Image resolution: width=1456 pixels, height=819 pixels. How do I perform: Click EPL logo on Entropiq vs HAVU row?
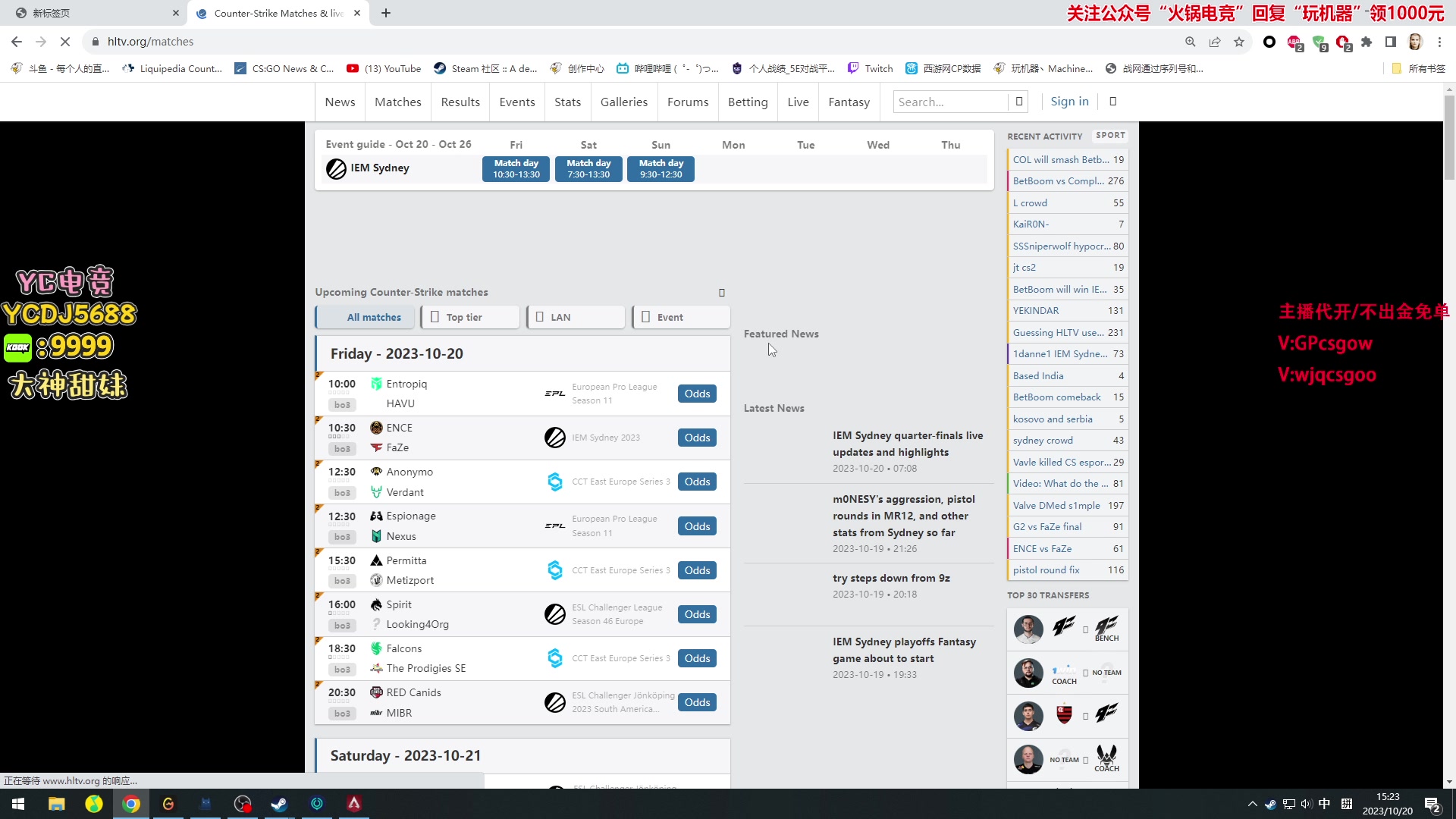[555, 394]
